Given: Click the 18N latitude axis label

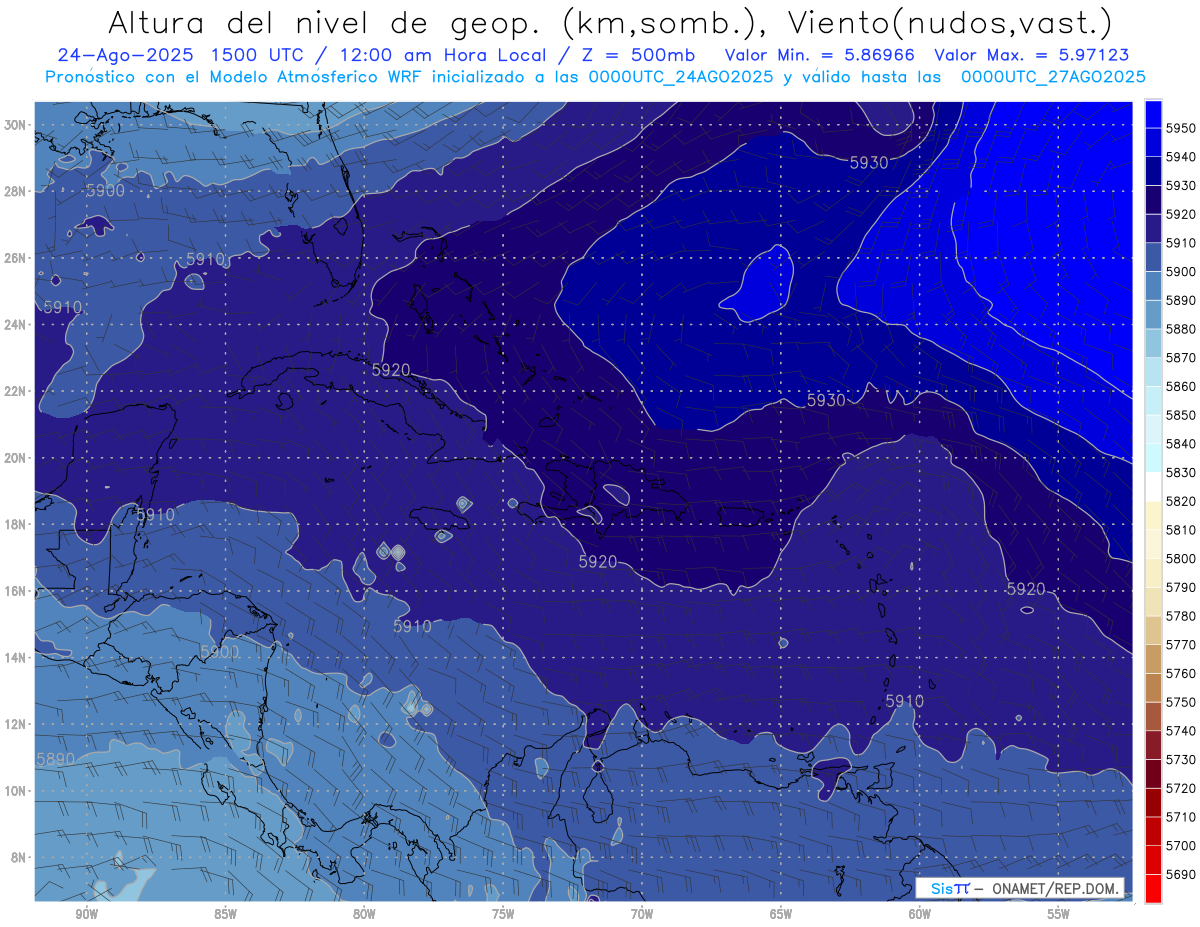Looking at the screenshot, I should (x=15, y=524).
